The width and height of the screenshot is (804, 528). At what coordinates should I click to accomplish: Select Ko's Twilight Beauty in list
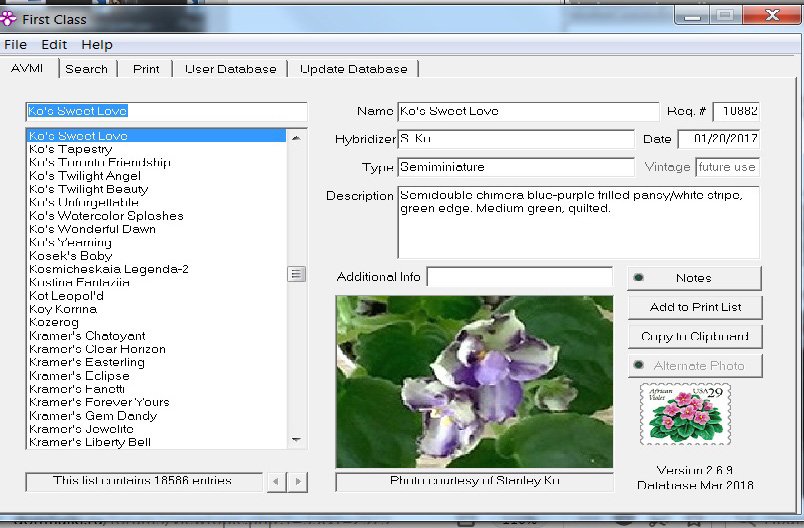coord(156,189)
